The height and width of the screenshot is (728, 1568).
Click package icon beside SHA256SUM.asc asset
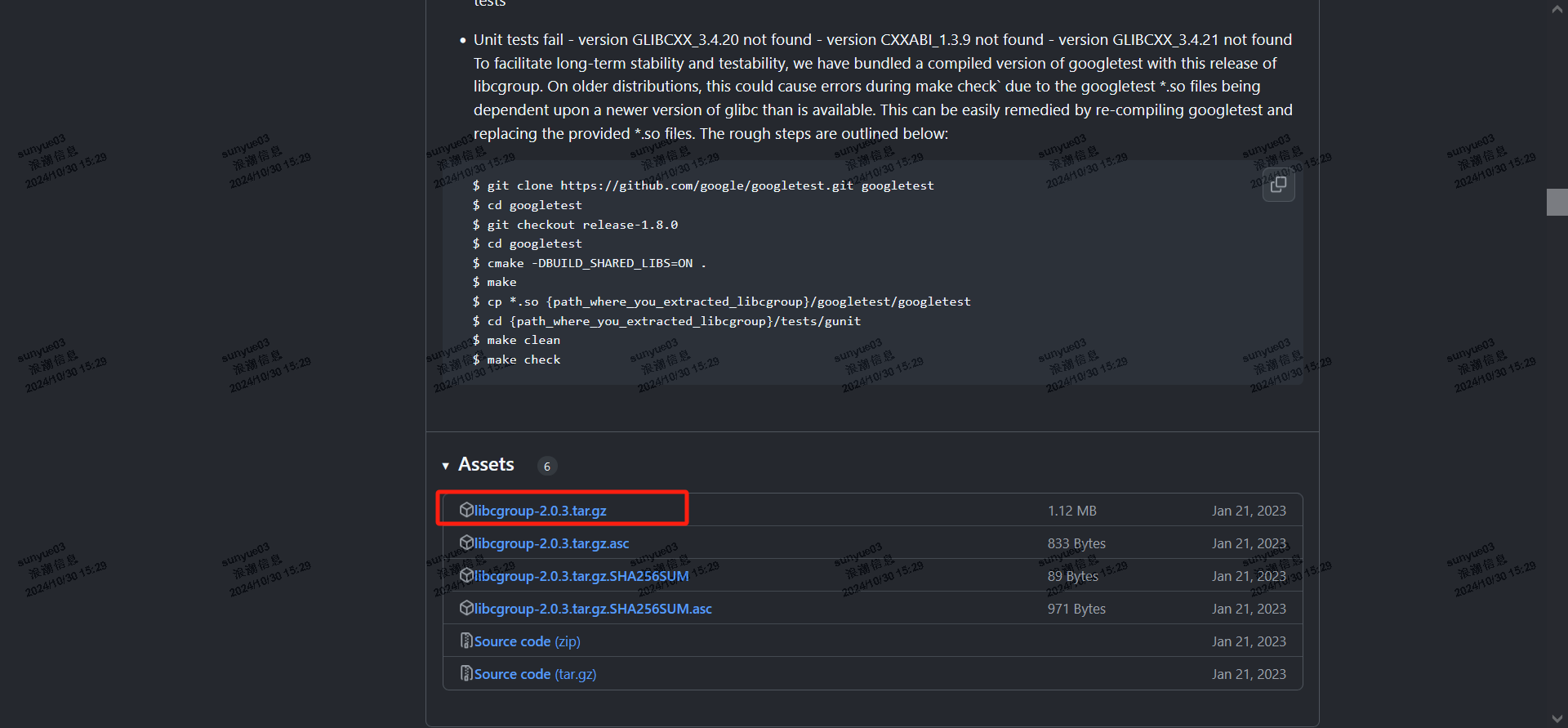[466, 608]
